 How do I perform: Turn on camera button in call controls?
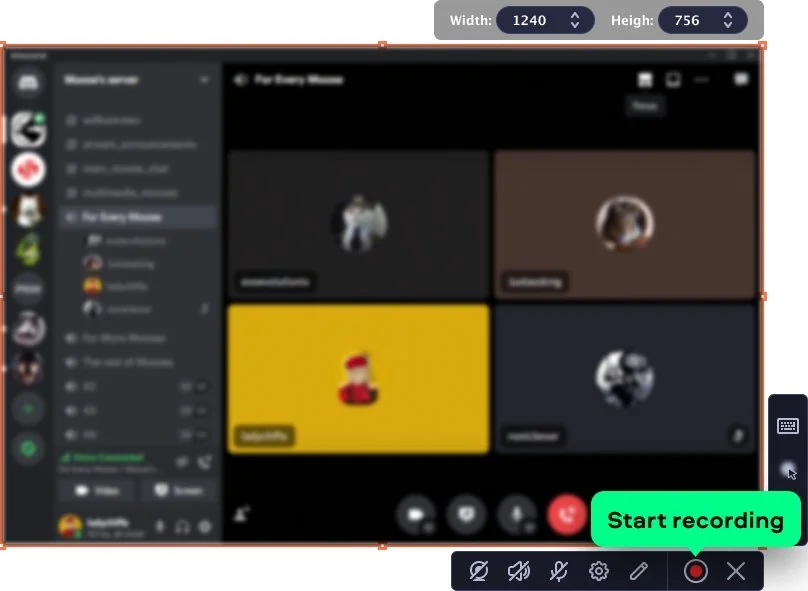coord(416,514)
